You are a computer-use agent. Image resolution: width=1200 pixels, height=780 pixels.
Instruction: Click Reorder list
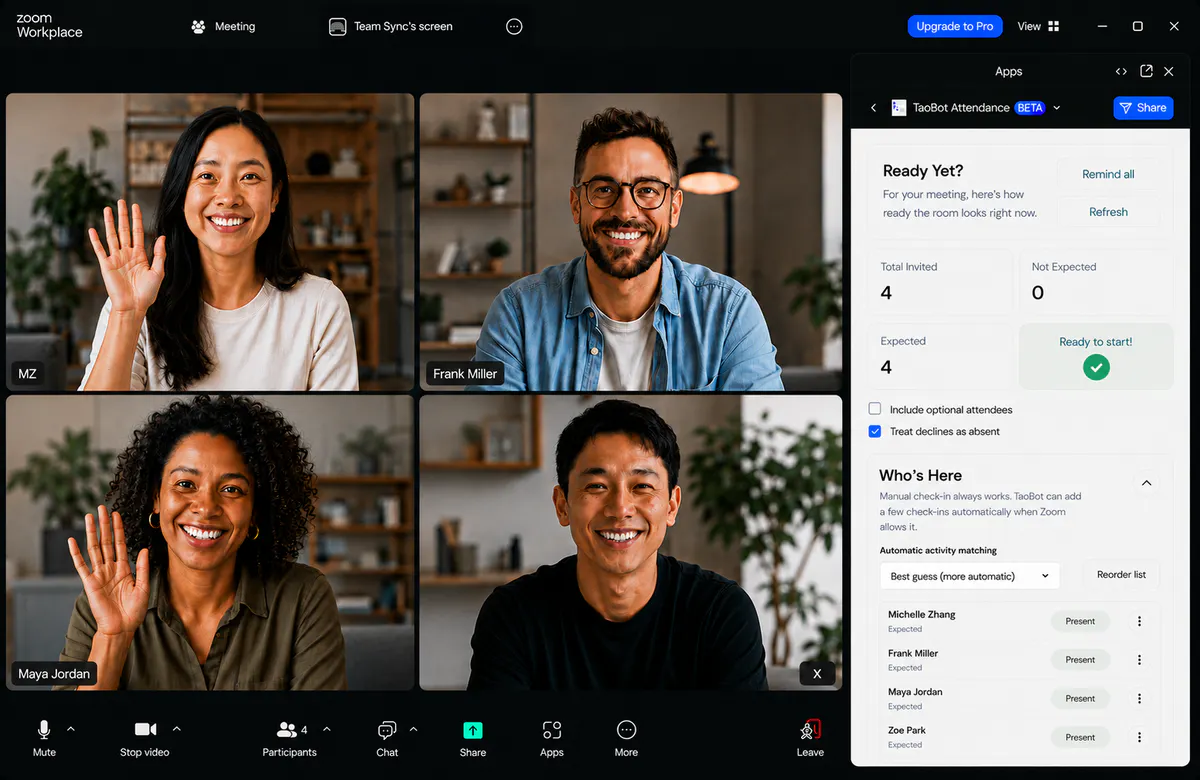pyautogui.click(x=1121, y=575)
